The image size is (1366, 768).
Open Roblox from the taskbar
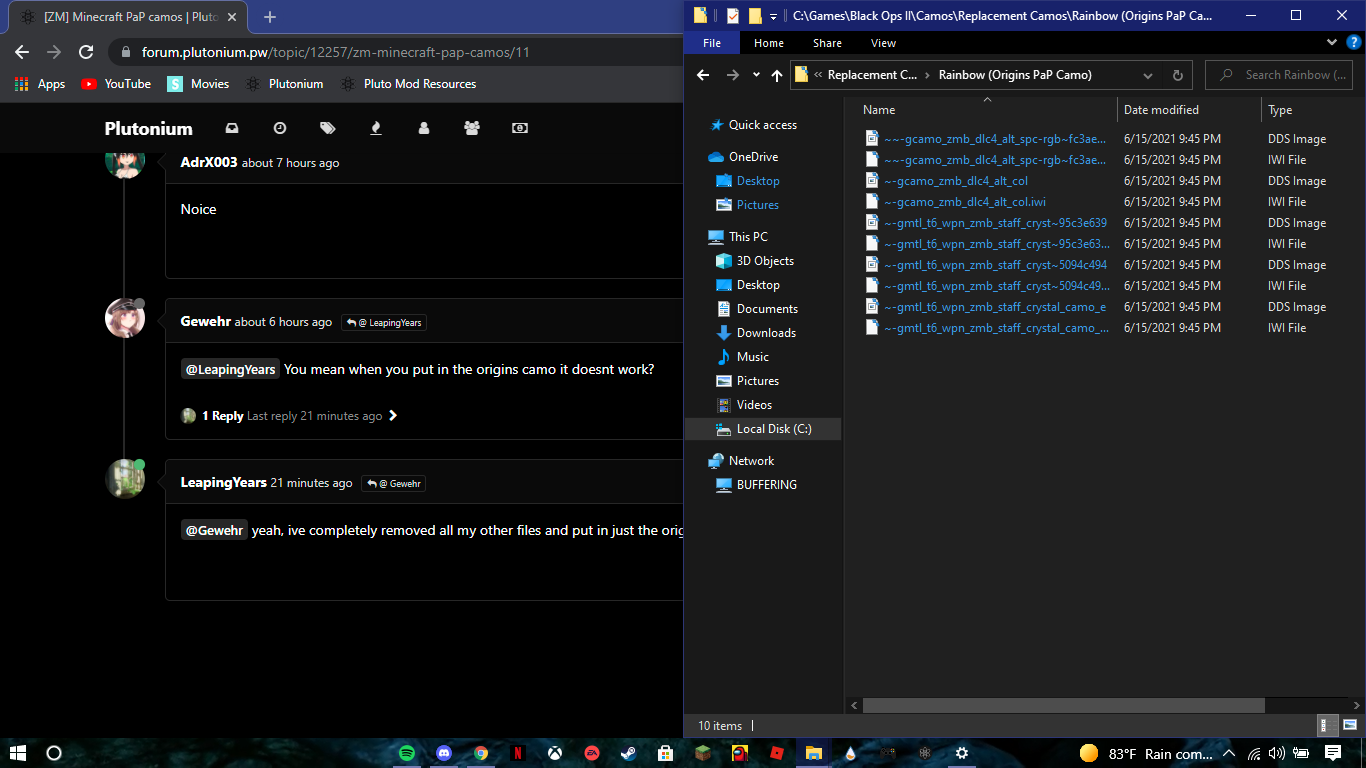(776, 753)
